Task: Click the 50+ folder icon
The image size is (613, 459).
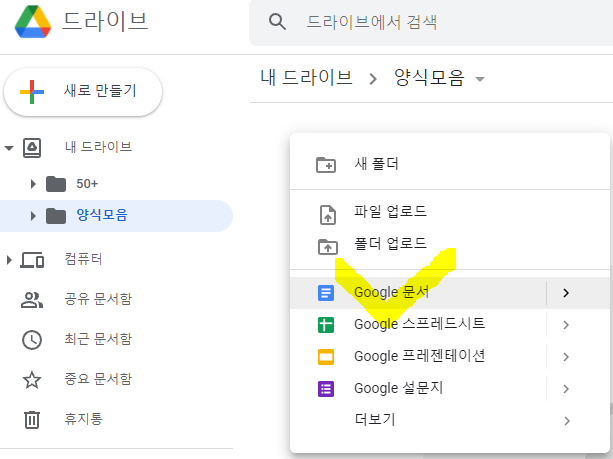Action: point(56,184)
